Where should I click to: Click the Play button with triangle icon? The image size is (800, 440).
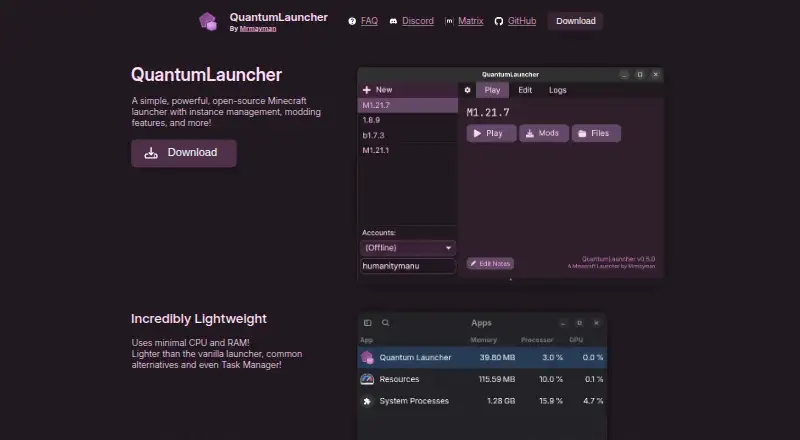click(491, 133)
